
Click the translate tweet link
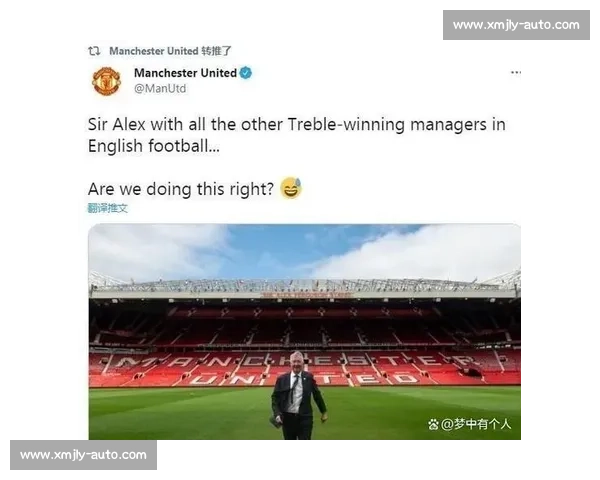click(108, 208)
